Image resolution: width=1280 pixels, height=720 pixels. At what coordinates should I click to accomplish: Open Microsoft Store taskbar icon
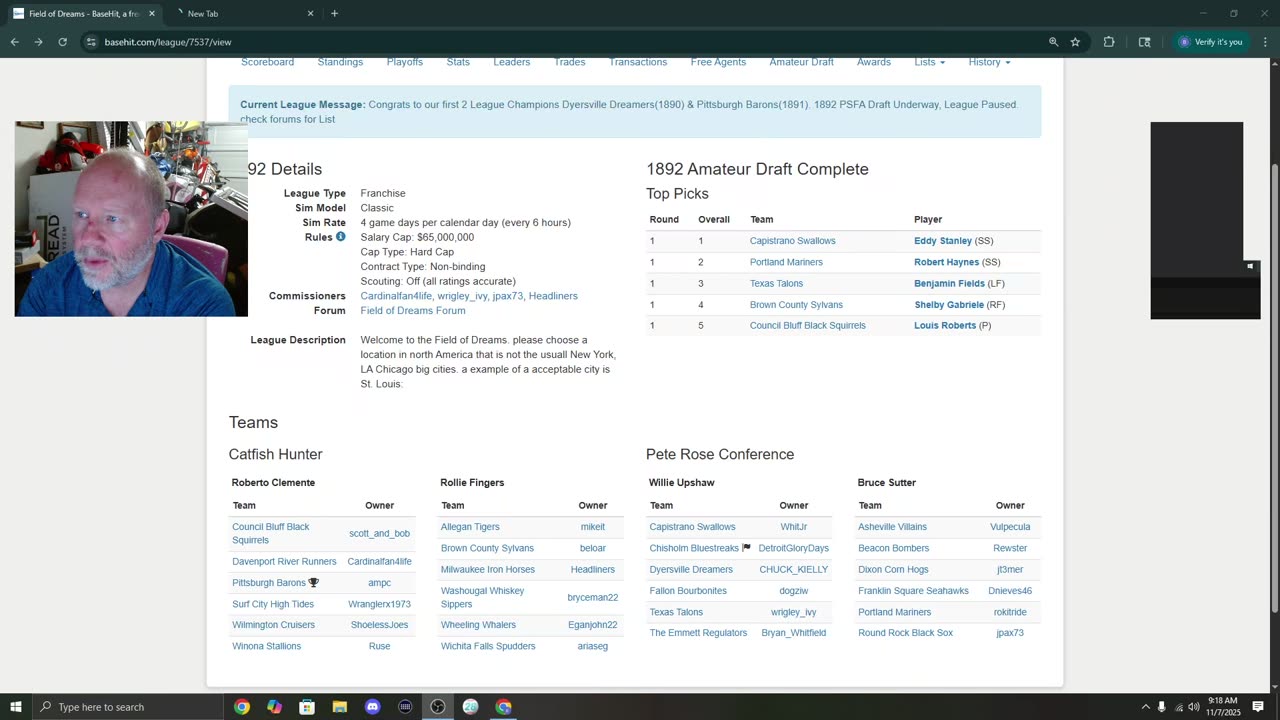click(307, 707)
